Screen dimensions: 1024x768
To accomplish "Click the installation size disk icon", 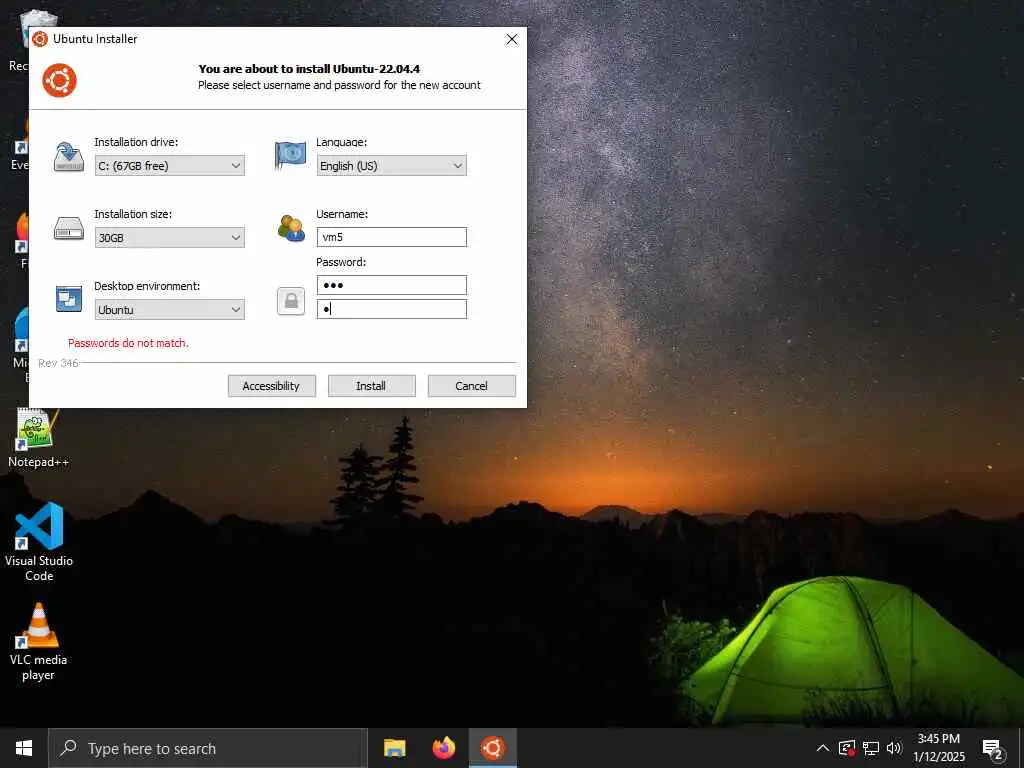I will (x=69, y=229).
